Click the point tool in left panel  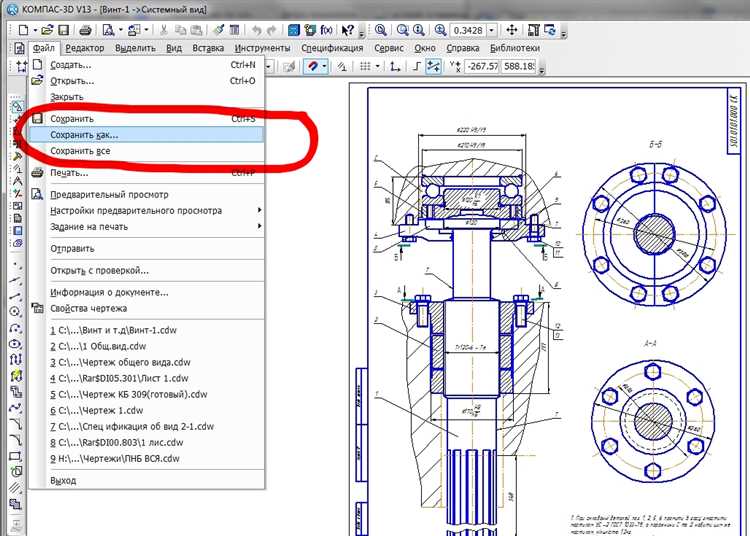click(15, 264)
